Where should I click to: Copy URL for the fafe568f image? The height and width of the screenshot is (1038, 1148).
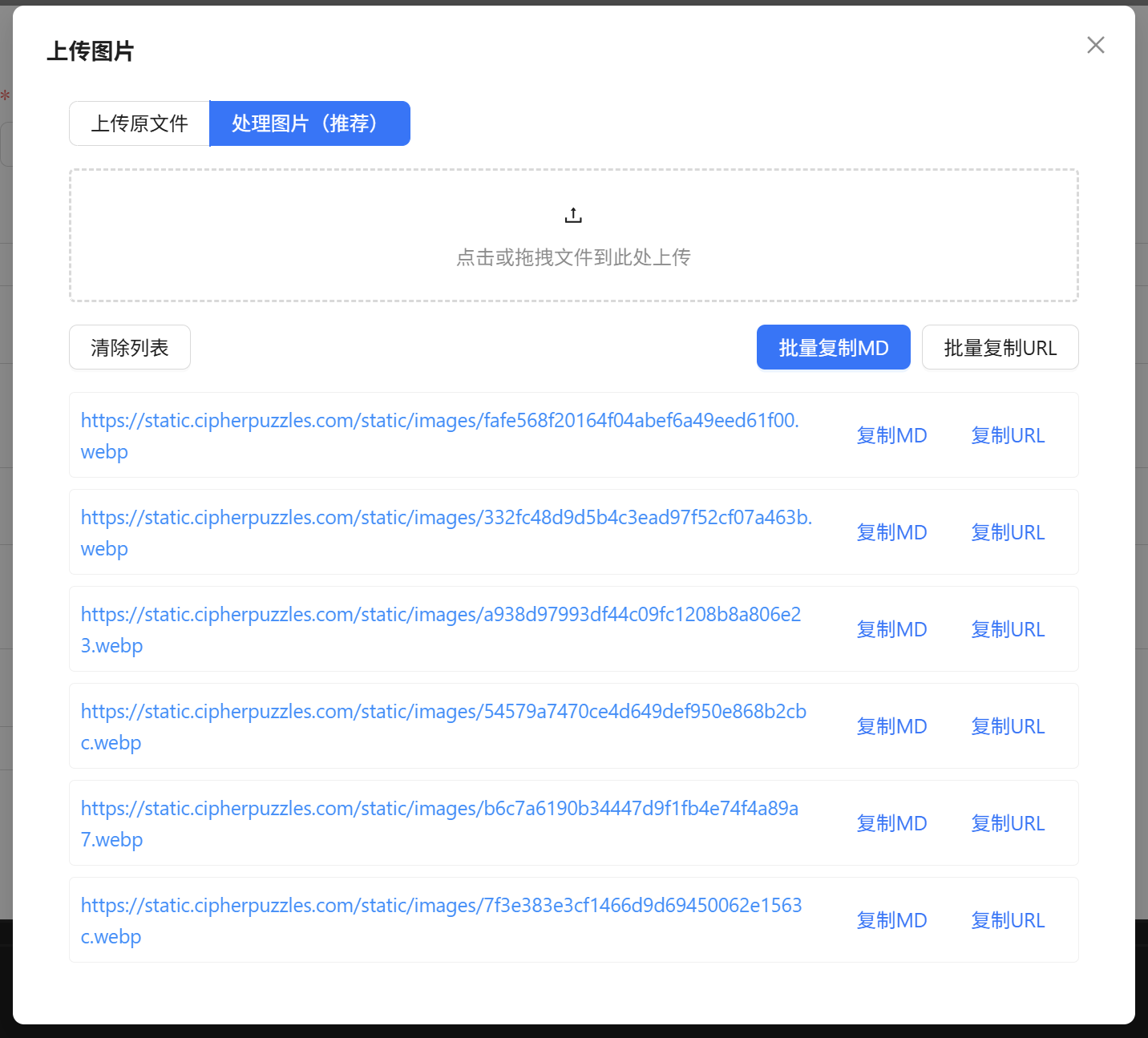pos(1008,436)
